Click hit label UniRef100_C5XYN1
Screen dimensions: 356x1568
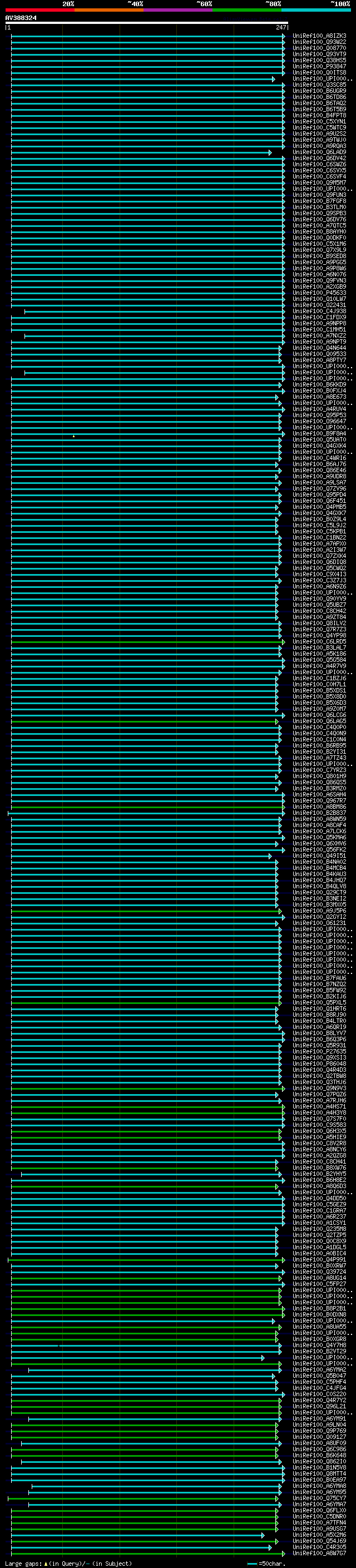click(319, 122)
